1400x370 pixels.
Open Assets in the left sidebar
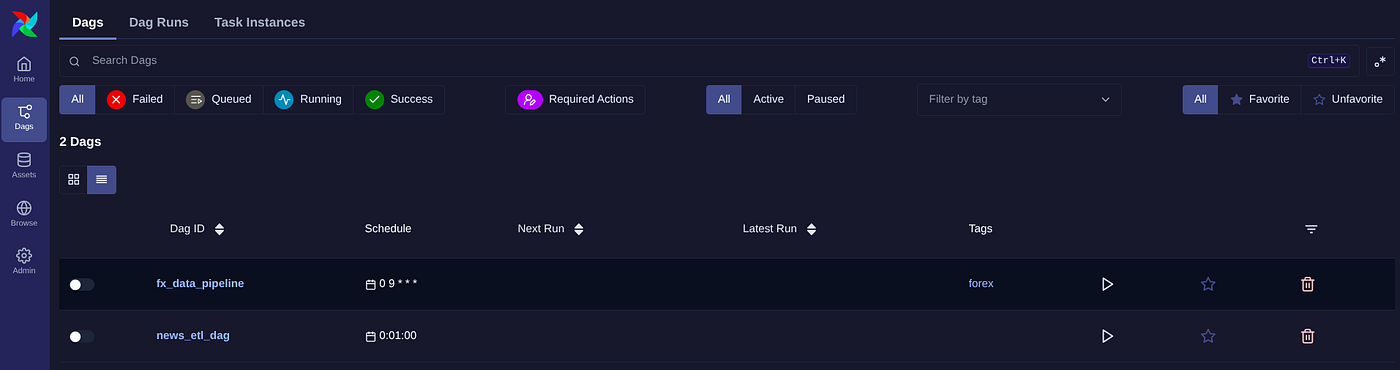24,166
